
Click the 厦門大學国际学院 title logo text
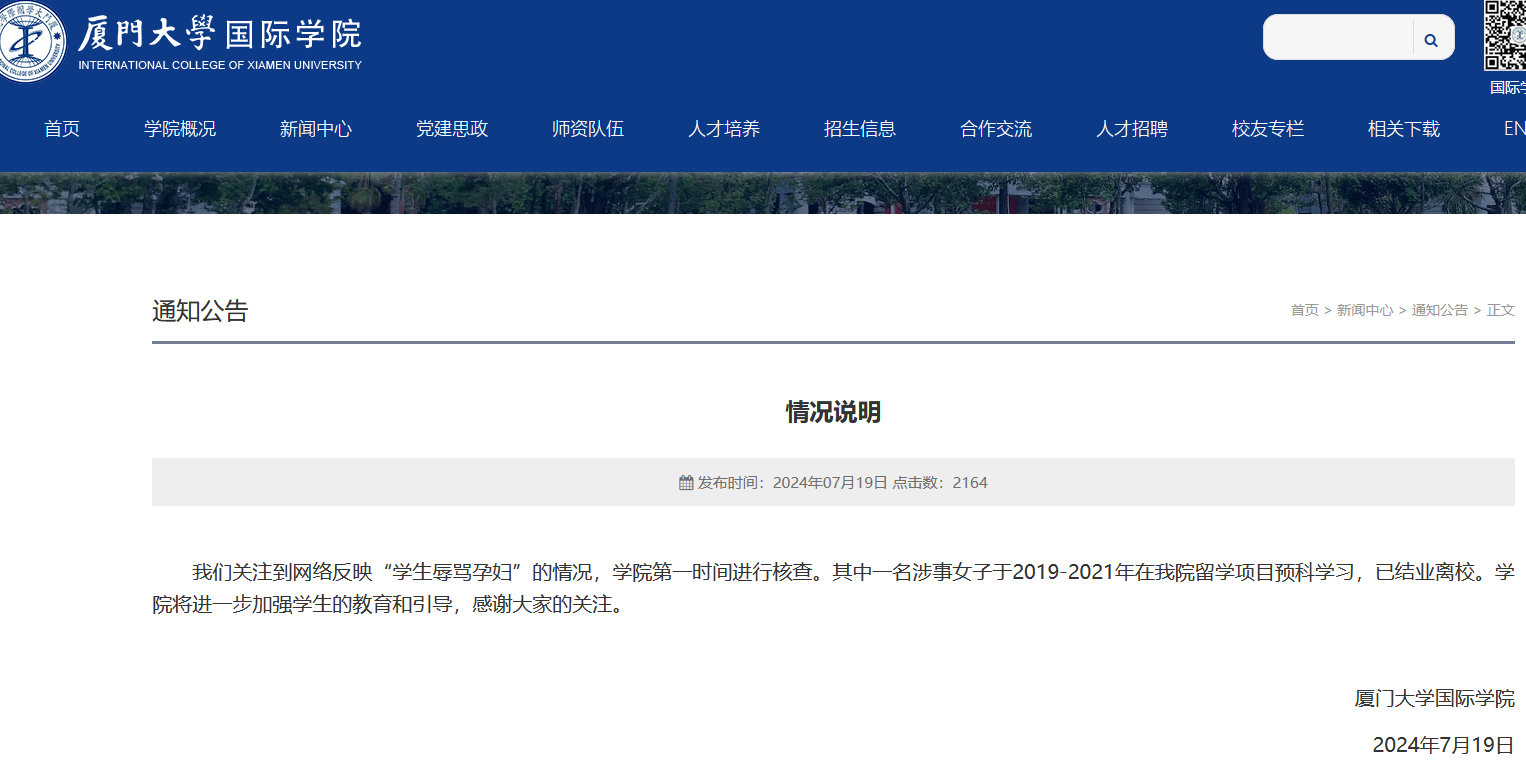220,33
